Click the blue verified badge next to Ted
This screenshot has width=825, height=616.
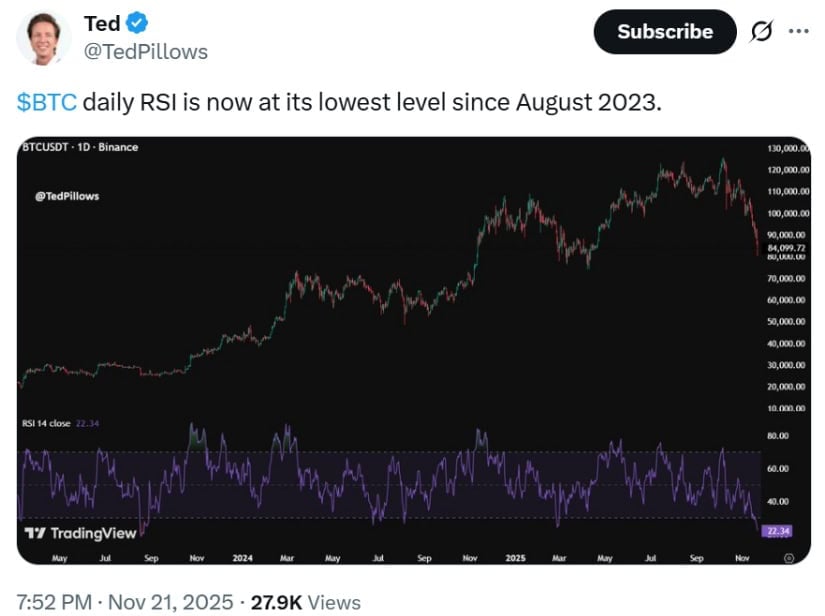tap(140, 24)
